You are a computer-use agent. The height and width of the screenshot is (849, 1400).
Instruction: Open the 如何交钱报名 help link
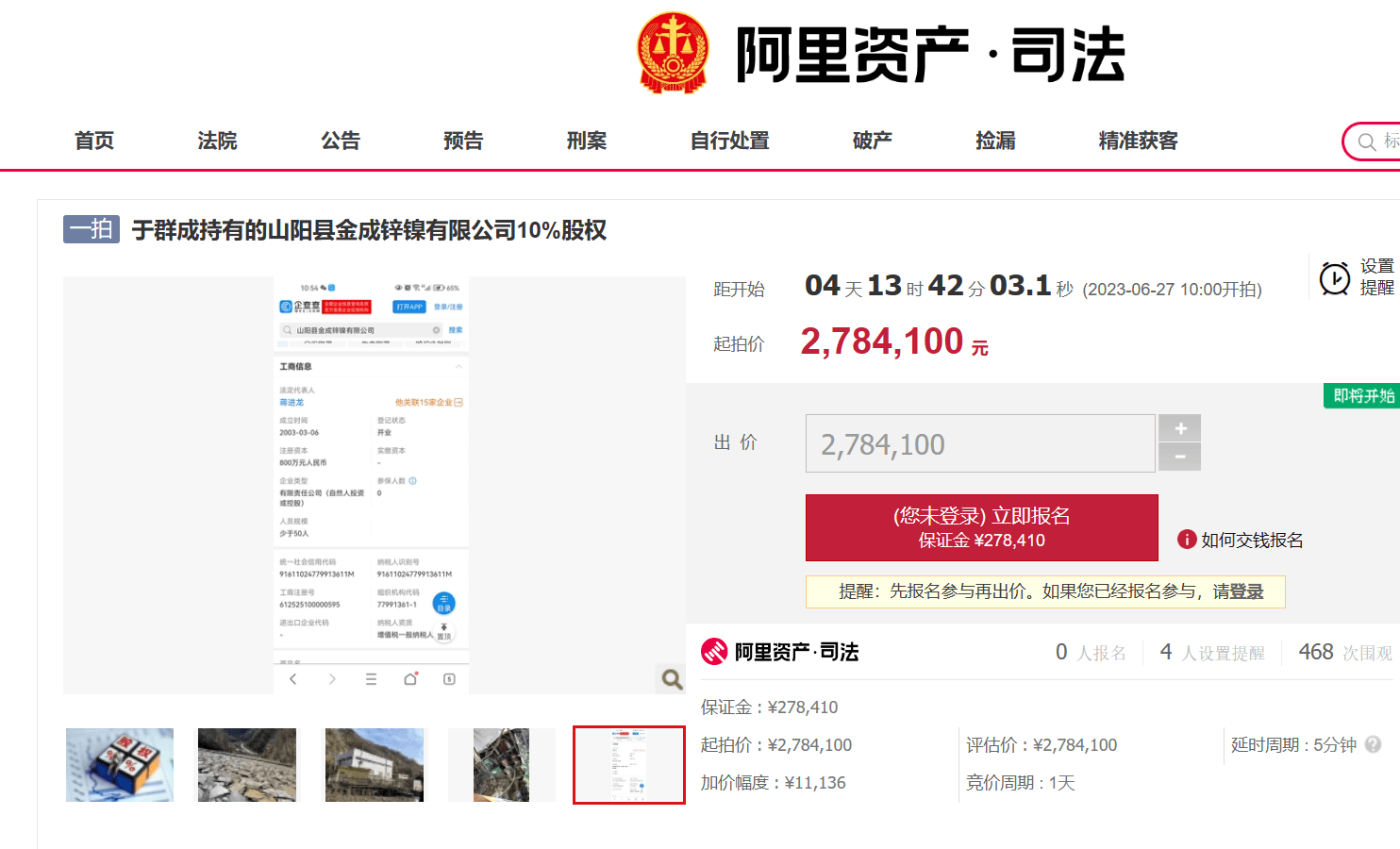click(1252, 540)
